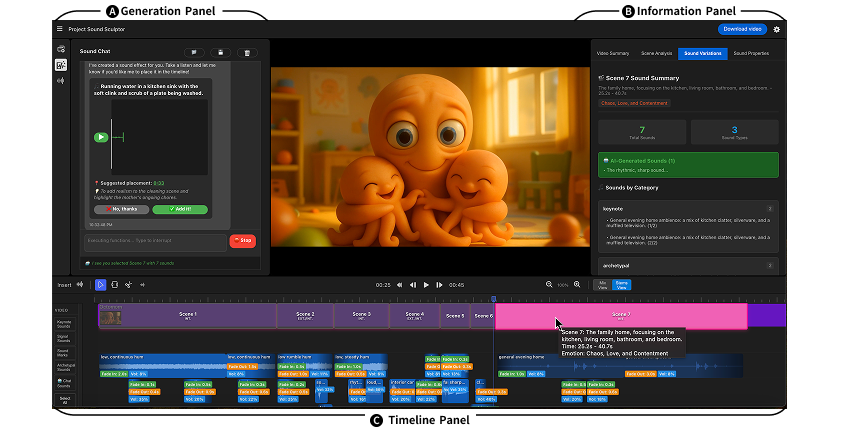Click the Total Sounds stat card
This screenshot has width=842, height=427.
pos(642,132)
